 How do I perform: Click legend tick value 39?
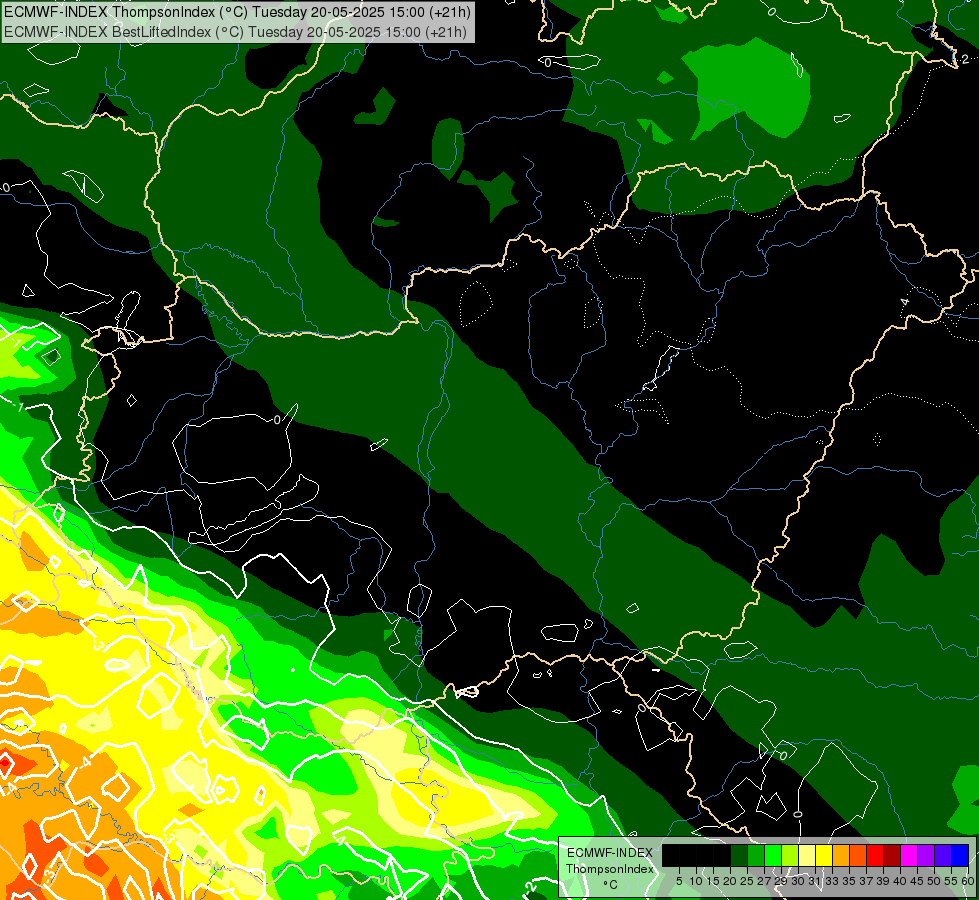tap(883, 881)
